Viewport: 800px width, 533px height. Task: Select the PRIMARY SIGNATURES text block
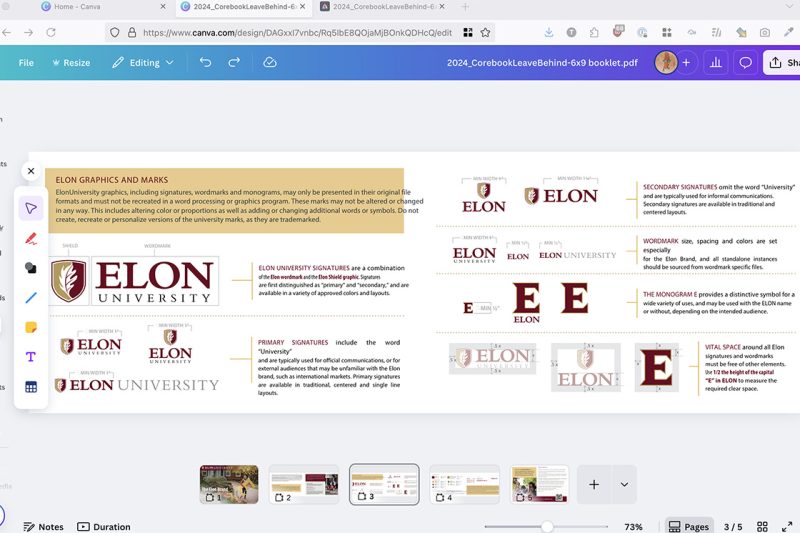329,367
